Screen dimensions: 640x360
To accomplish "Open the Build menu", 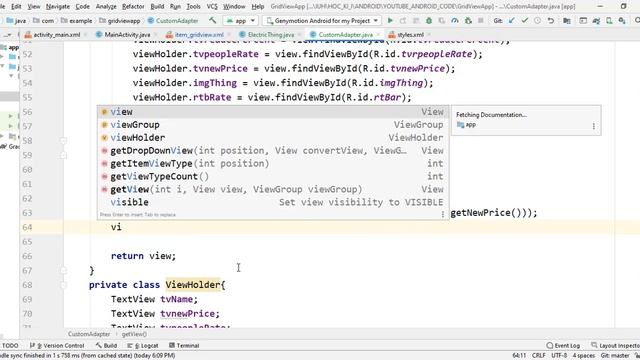I will tap(157, 7).
